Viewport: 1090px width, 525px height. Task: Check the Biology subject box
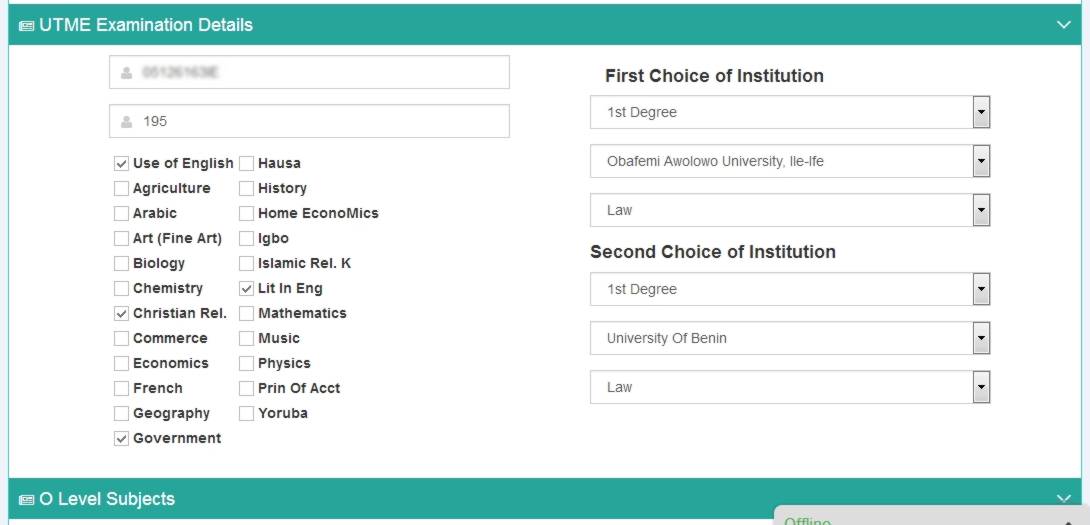[x=122, y=264]
